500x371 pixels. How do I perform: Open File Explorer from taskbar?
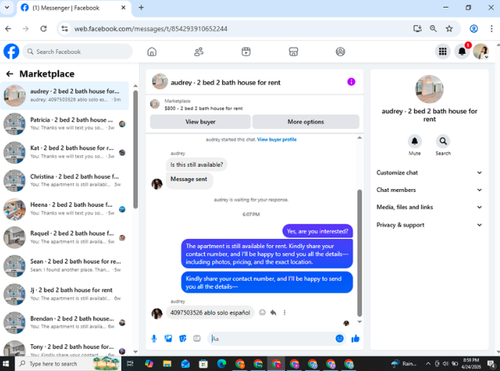tap(167, 364)
